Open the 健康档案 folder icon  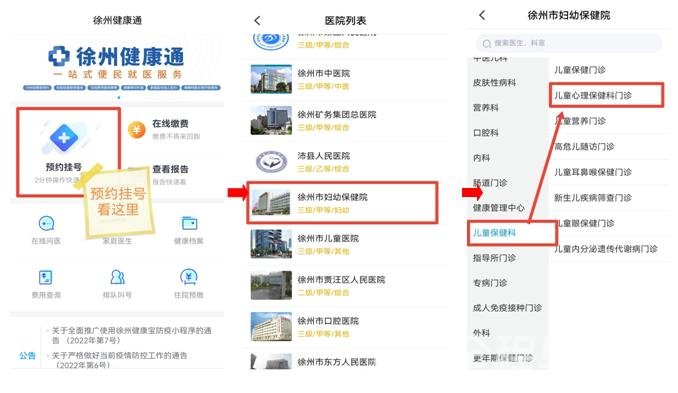pyautogui.click(x=189, y=223)
